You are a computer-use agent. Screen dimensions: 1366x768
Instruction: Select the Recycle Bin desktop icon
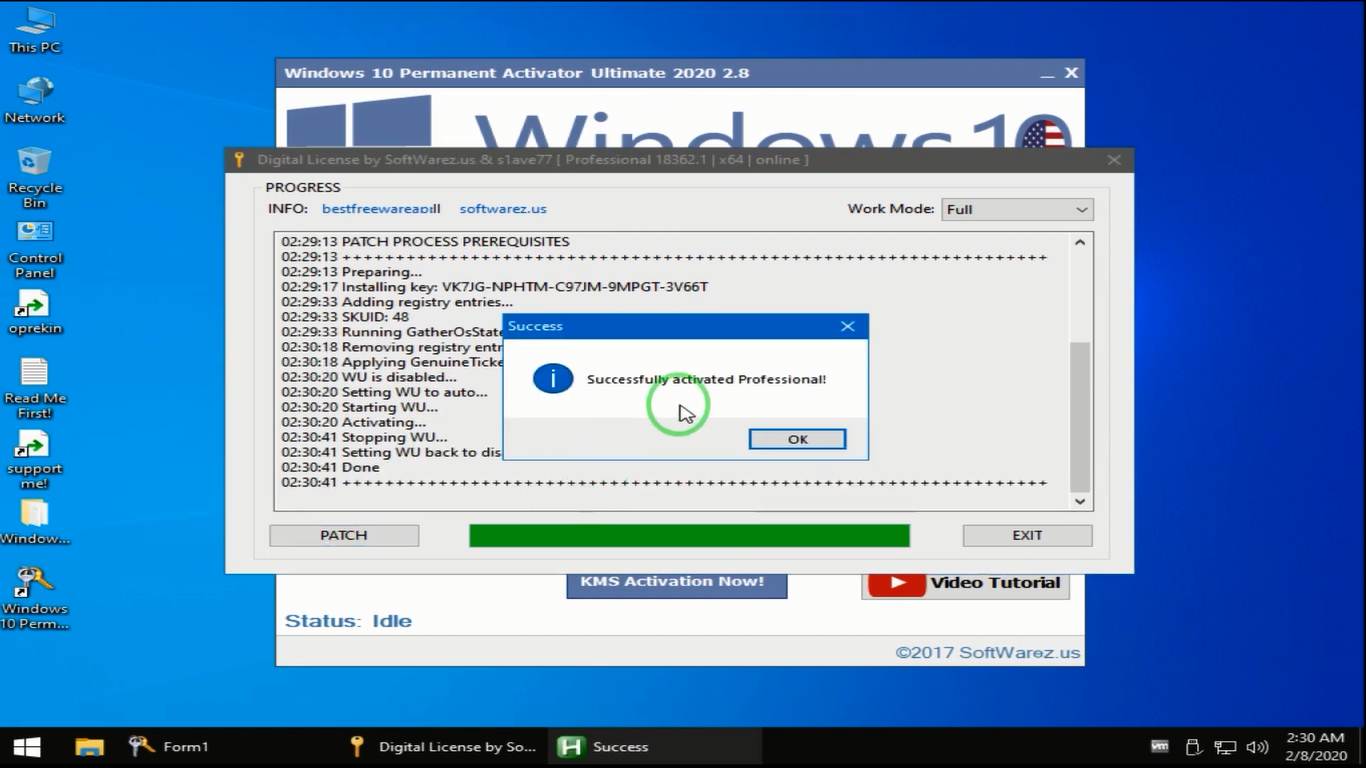tap(35, 177)
